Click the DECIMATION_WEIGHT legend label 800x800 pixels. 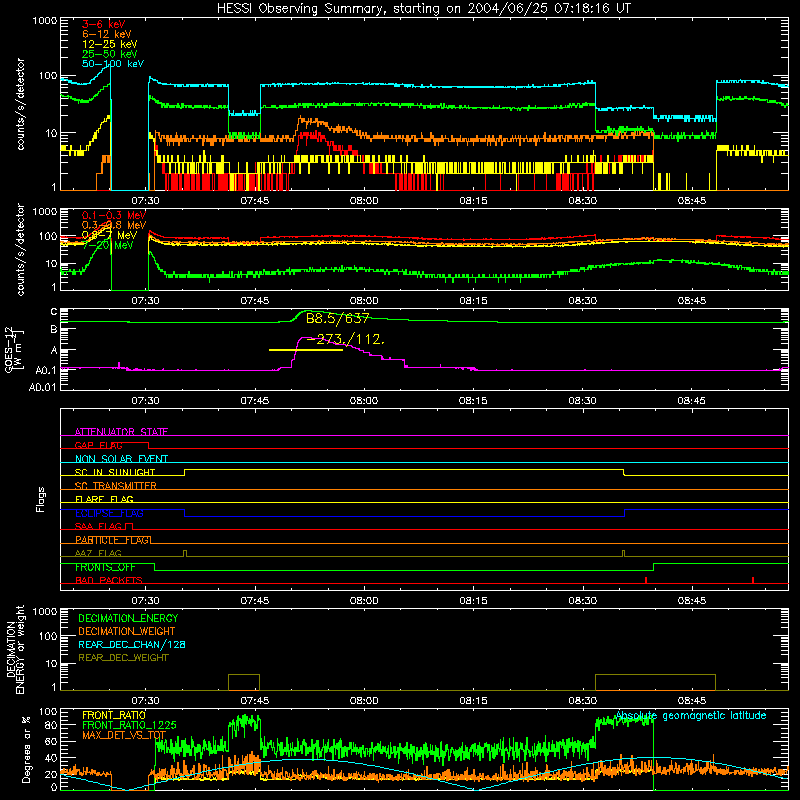[x=127, y=632]
